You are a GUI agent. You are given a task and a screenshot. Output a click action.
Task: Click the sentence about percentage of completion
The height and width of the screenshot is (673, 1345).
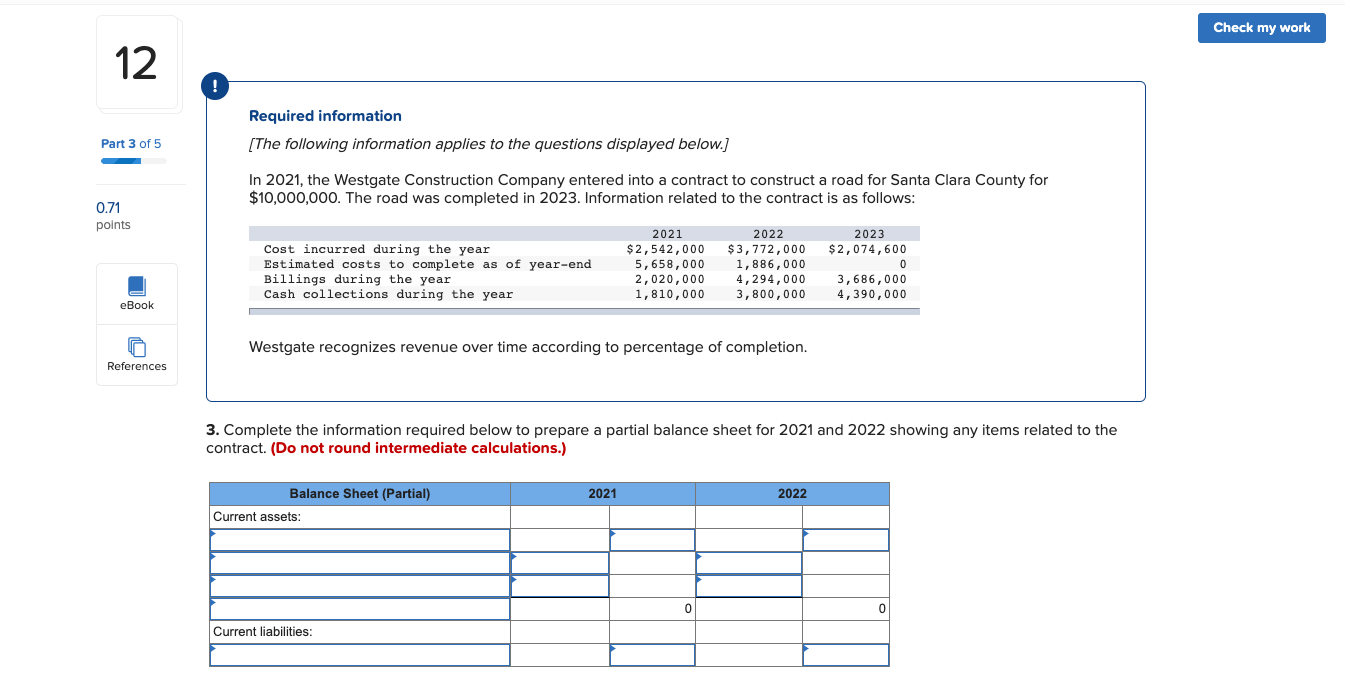point(528,347)
